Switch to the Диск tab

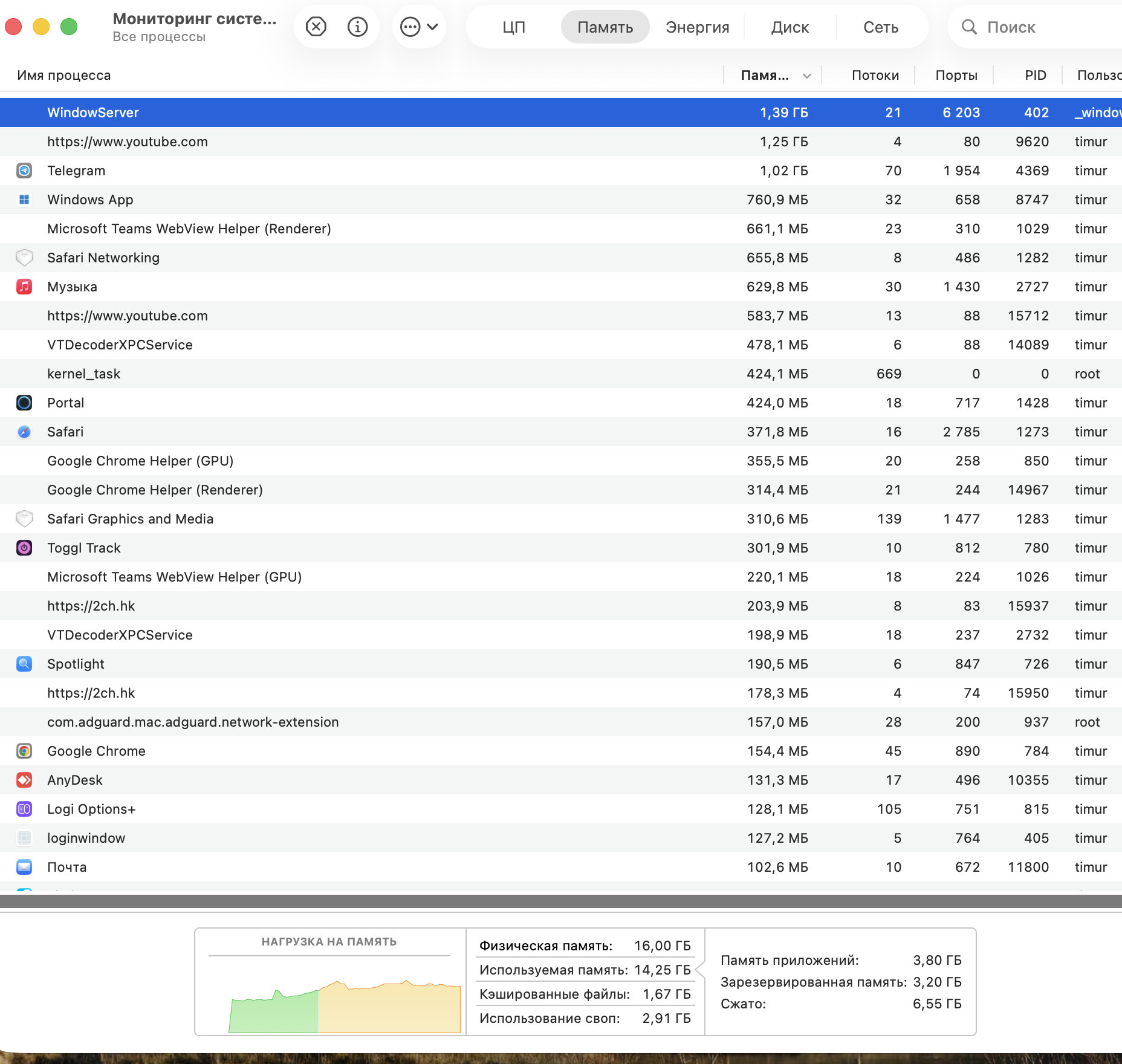790,27
